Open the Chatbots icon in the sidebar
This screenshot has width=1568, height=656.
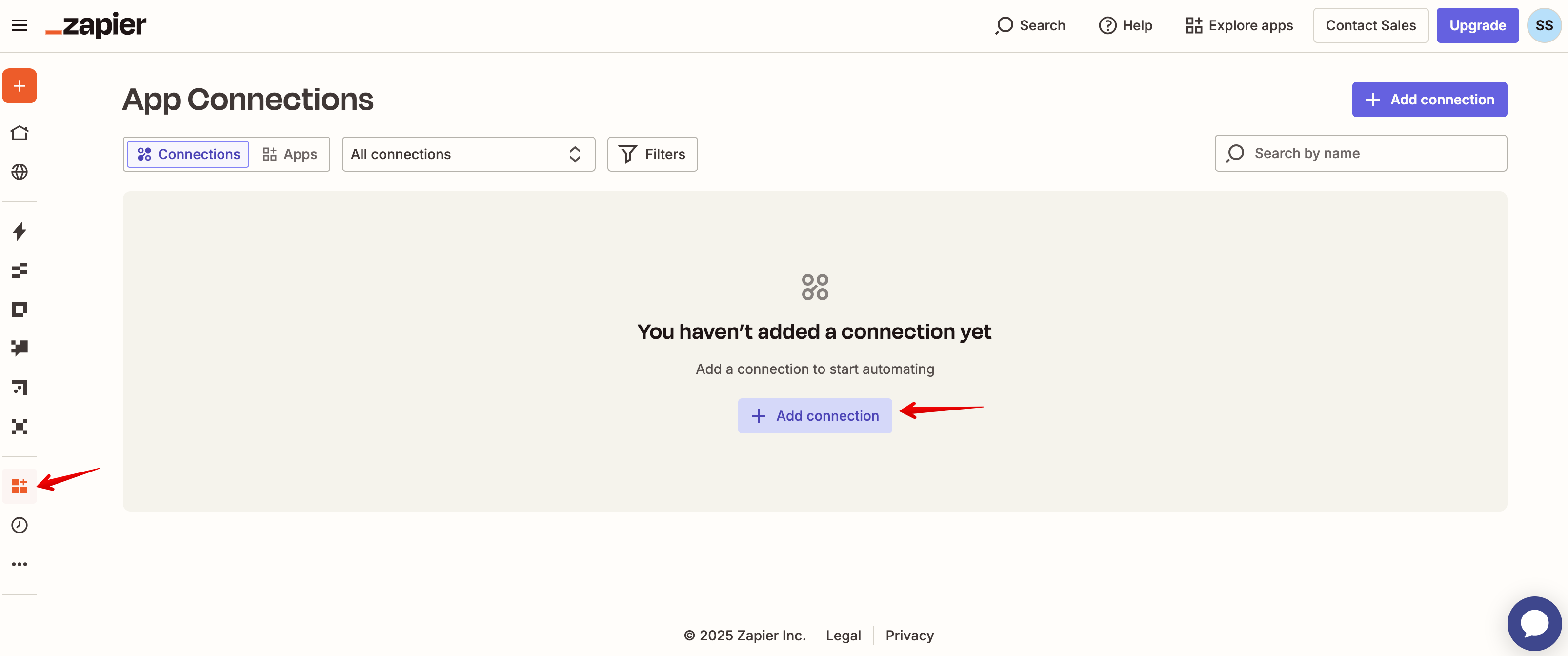click(x=20, y=348)
